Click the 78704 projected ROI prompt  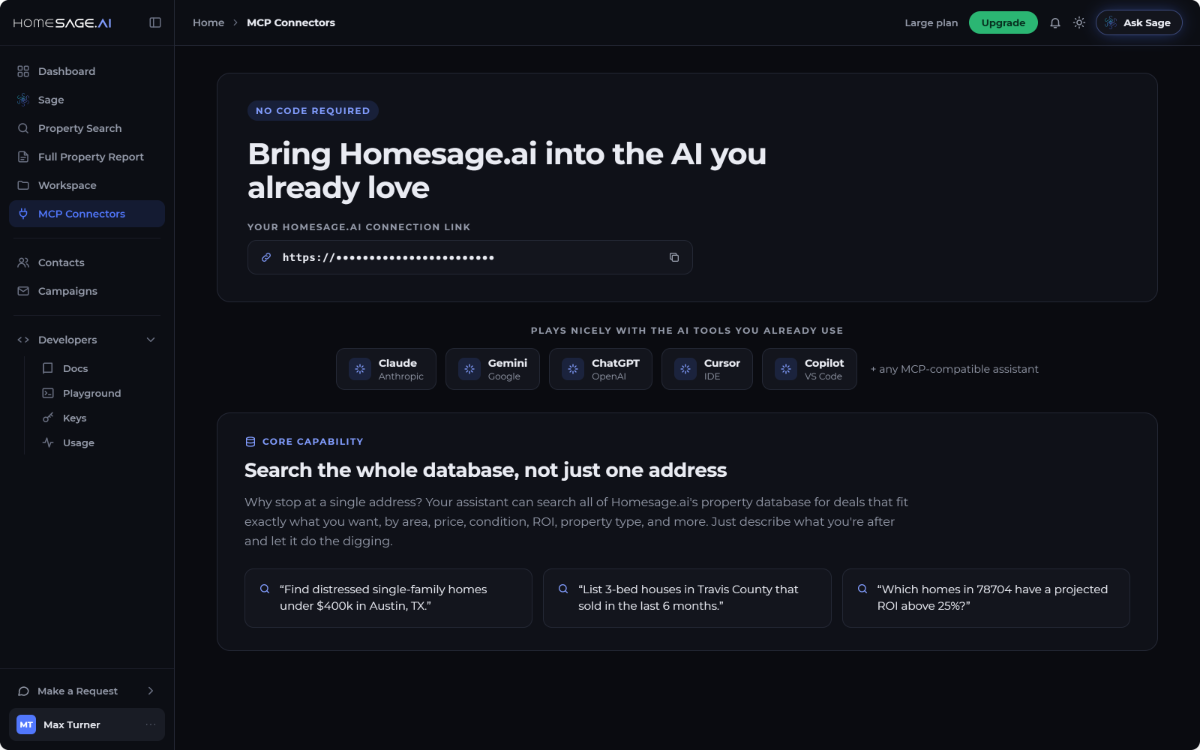click(x=986, y=598)
